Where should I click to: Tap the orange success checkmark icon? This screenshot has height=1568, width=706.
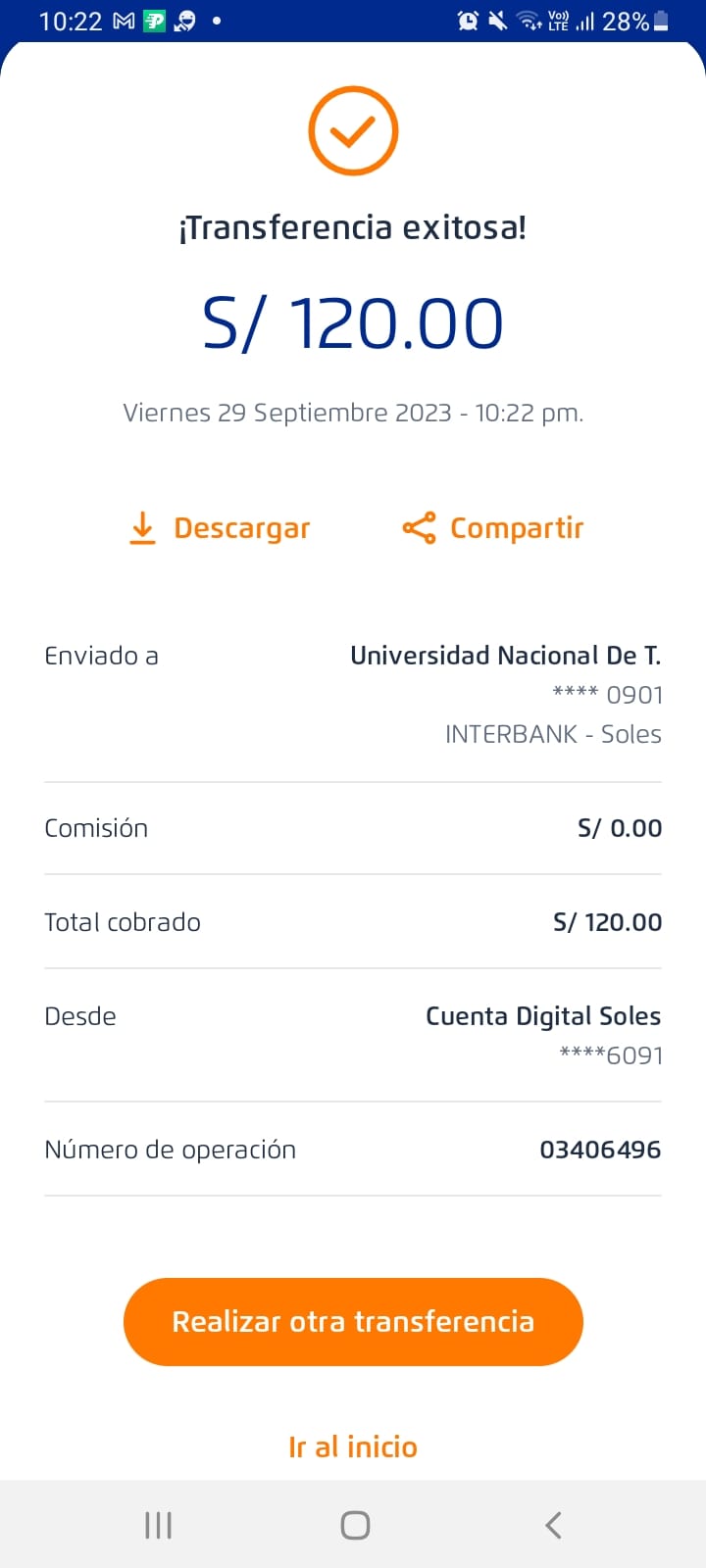point(353,131)
